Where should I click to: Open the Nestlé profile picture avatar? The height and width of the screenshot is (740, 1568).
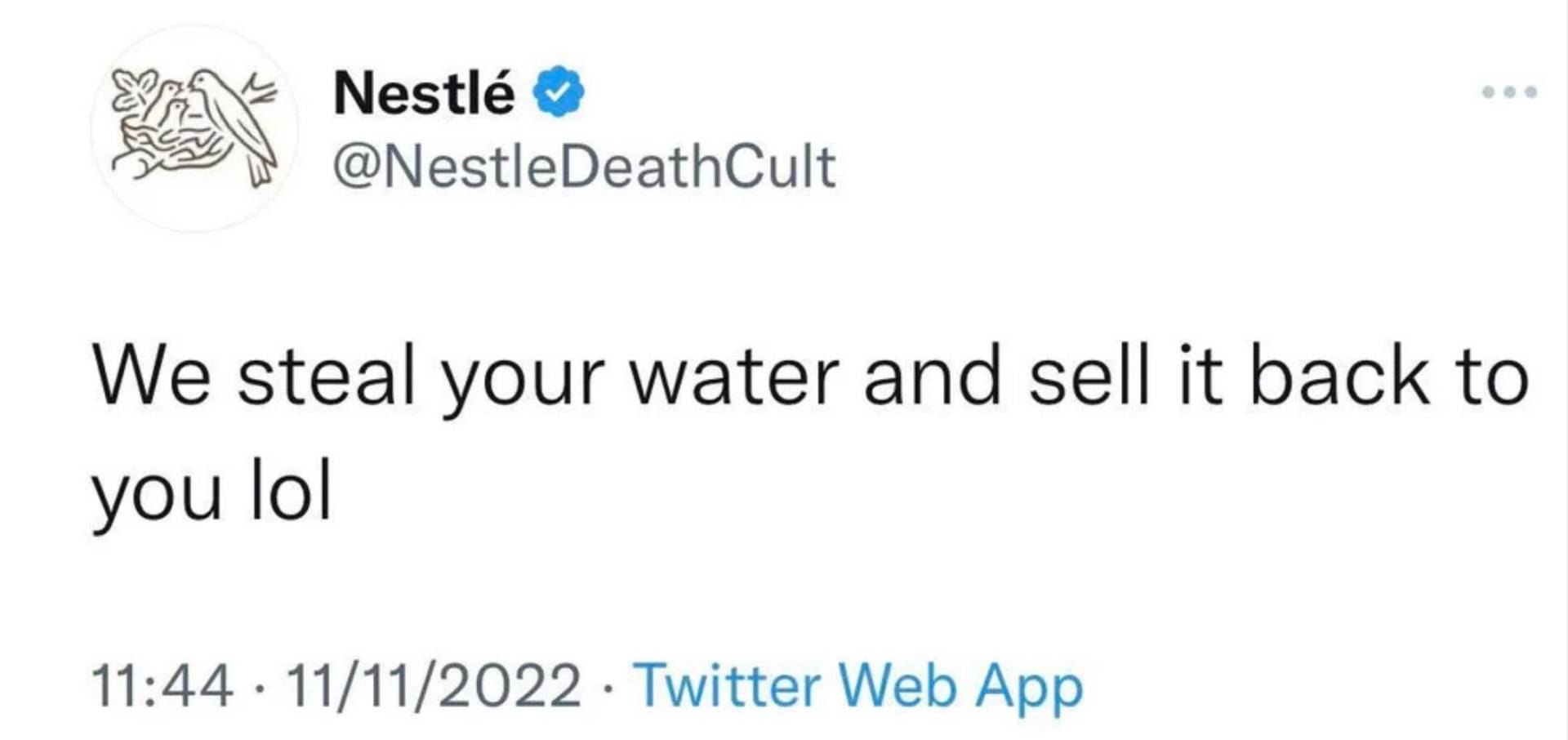[x=194, y=128]
